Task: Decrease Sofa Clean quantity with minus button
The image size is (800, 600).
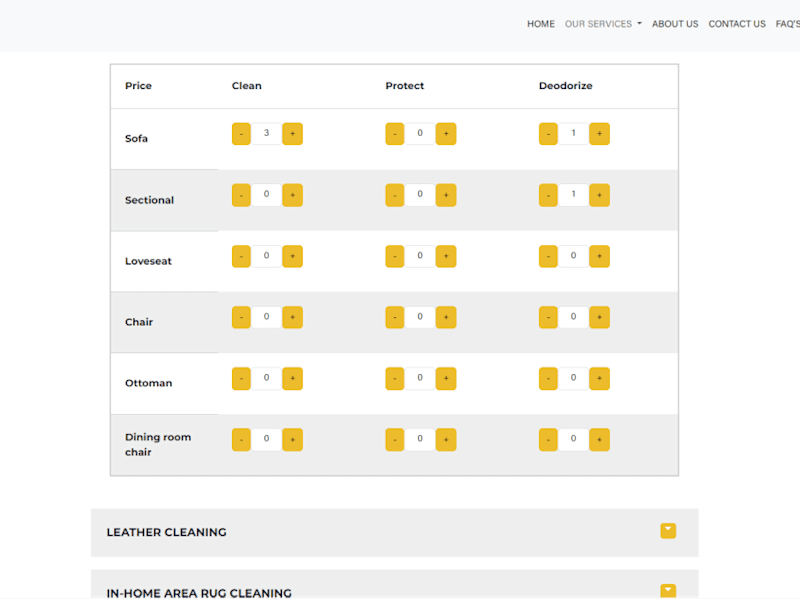Action: click(241, 134)
